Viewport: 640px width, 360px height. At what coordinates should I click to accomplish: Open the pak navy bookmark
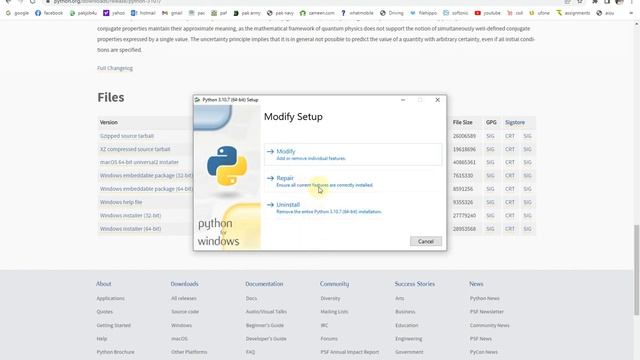tap(280, 13)
